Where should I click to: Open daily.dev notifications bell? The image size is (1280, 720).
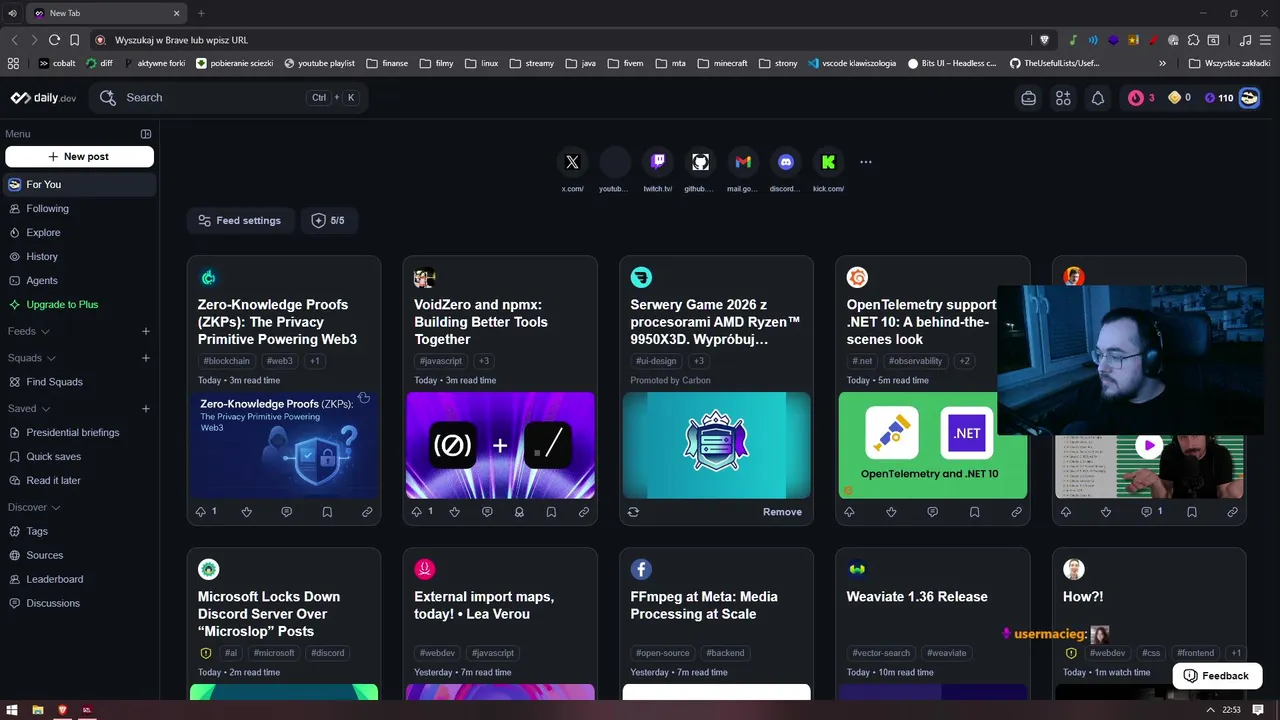click(1098, 98)
